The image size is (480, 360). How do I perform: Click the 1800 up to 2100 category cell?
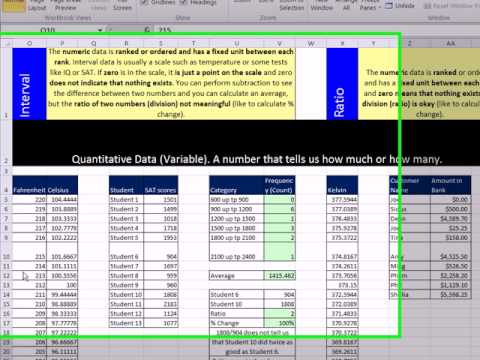click(236, 238)
